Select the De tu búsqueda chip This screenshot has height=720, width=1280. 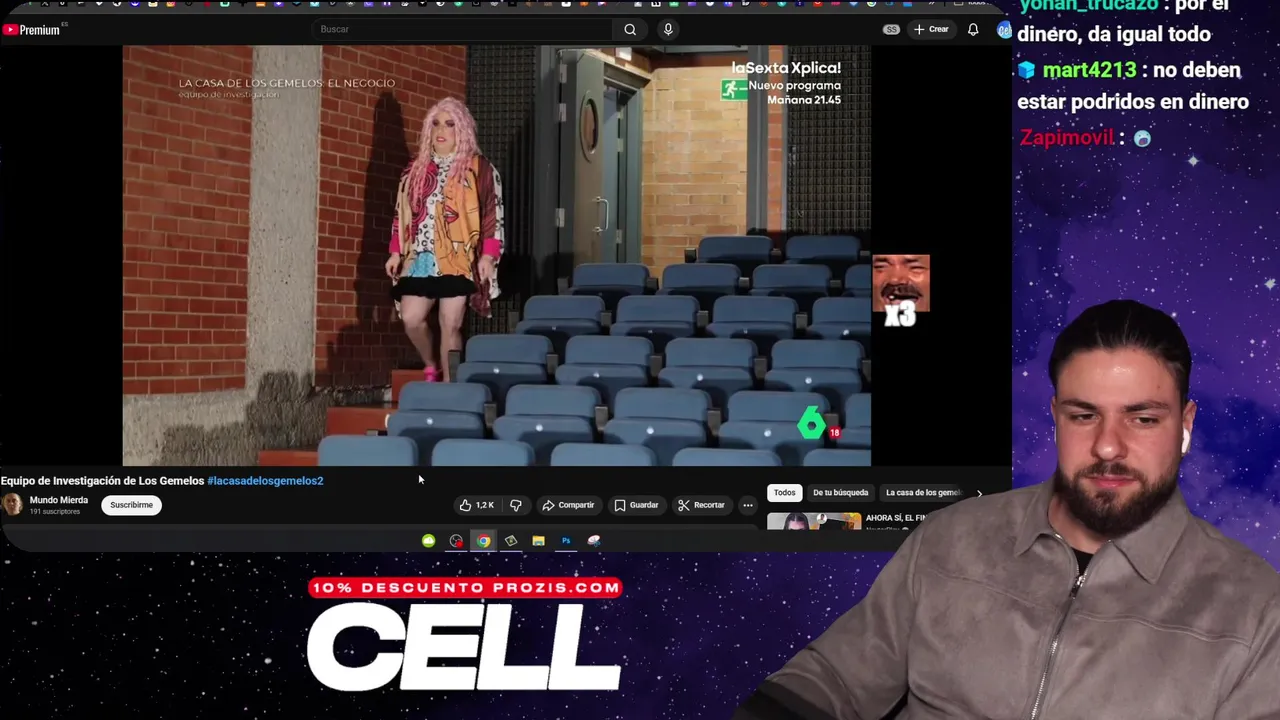pos(840,493)
